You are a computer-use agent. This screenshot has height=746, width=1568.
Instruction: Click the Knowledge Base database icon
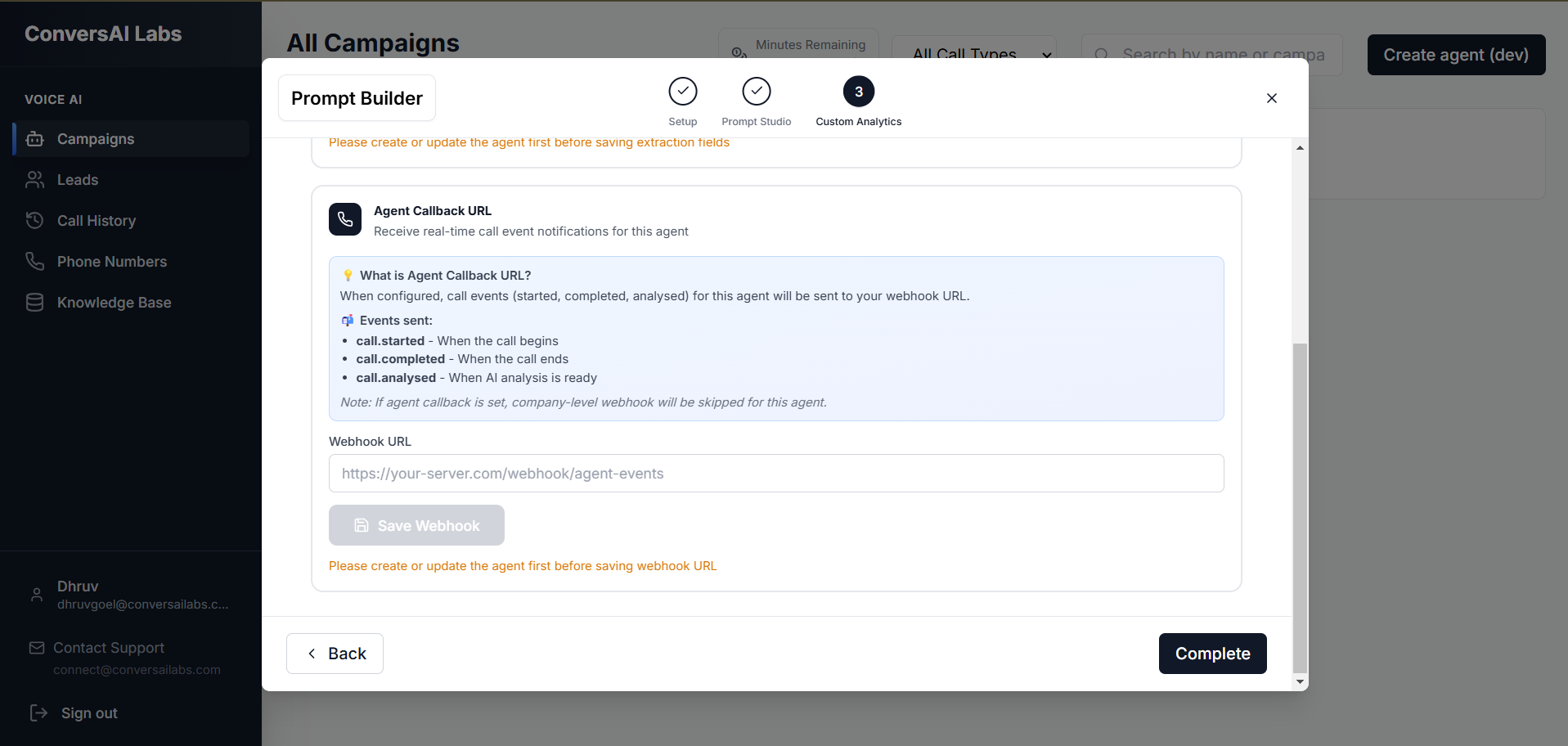coord(35,303)
